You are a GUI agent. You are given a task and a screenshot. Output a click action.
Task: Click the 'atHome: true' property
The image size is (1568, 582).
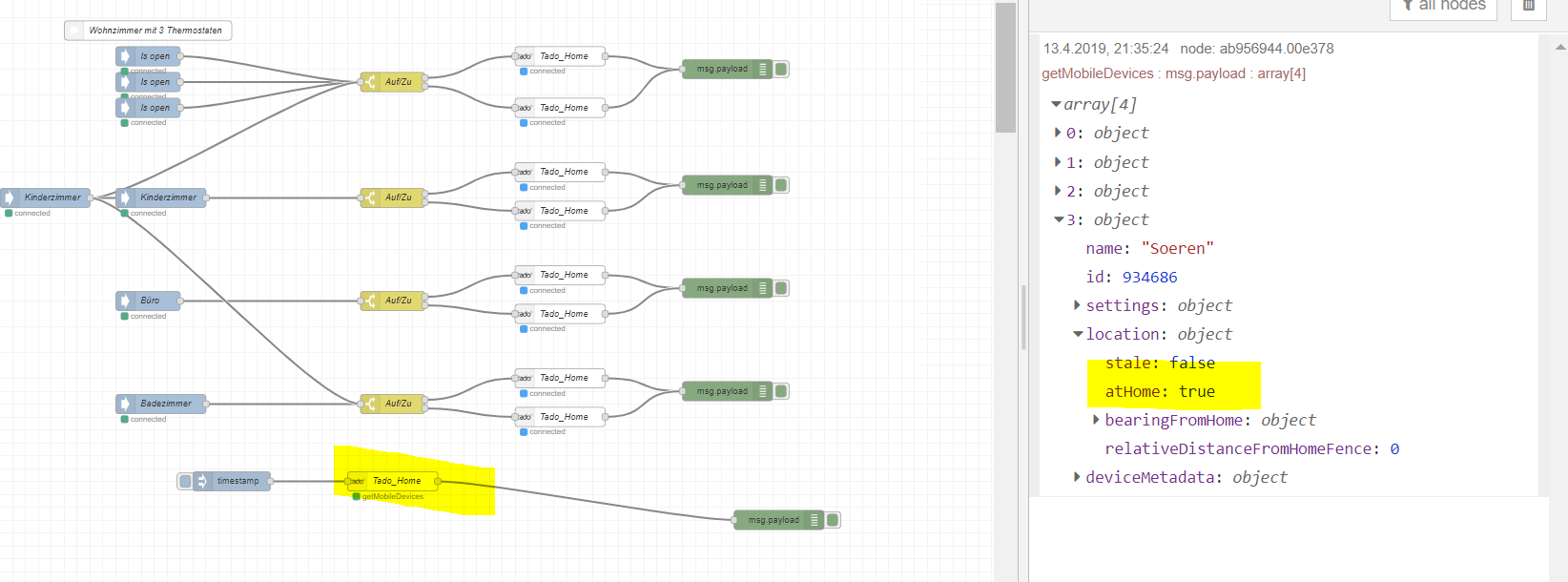1160,391
